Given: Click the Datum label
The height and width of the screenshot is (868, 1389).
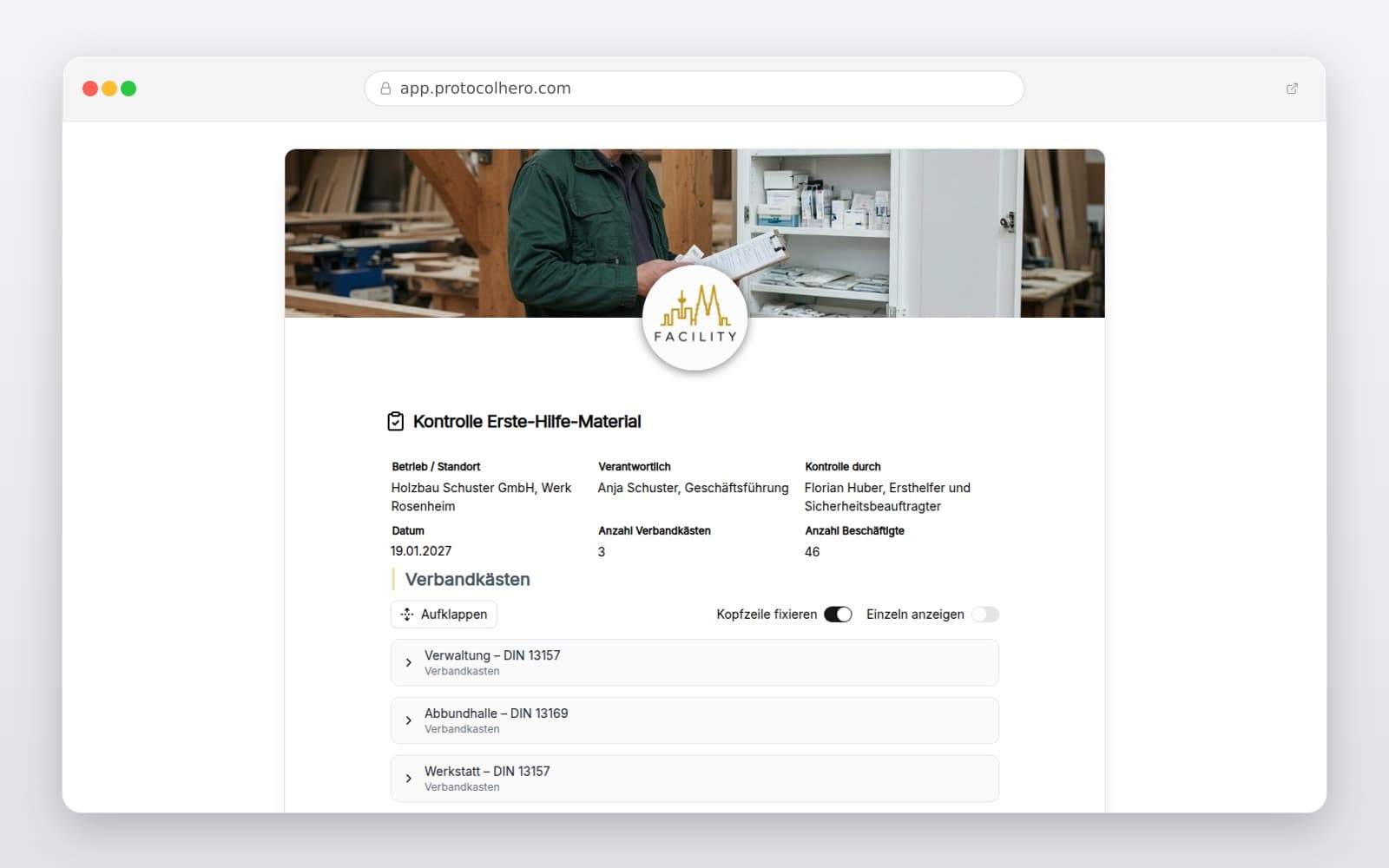Looking at the screenshot, I should click(408, 531).
